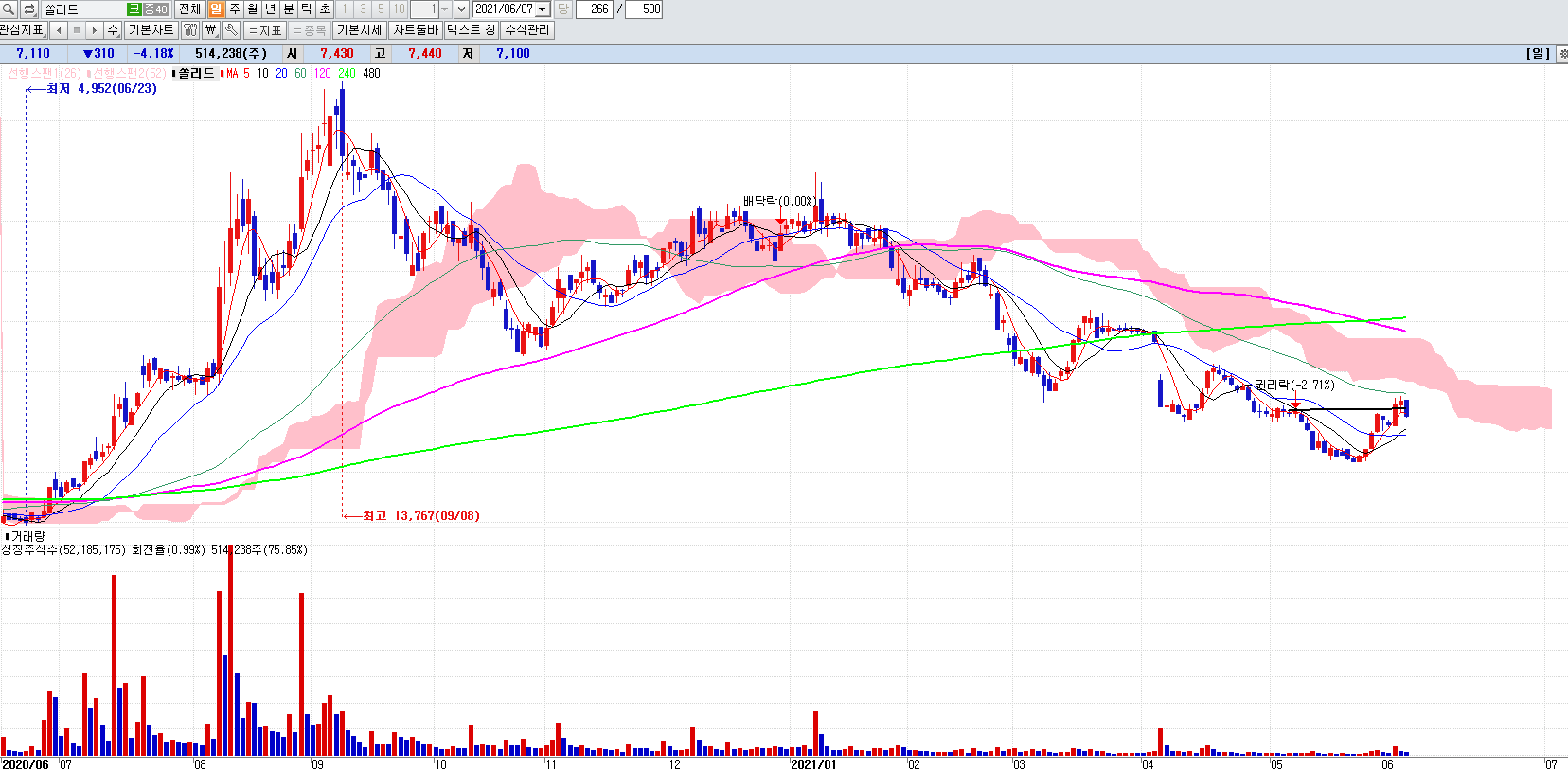Click the green 코 market badge
Image resolution: width=1568 pixels, height=772 pixels.
[134, 9]
